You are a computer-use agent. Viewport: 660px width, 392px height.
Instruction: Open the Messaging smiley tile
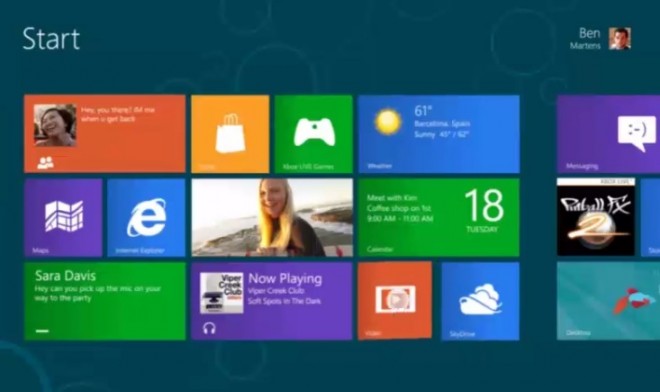pyautogui.click(x=609, y=134)
